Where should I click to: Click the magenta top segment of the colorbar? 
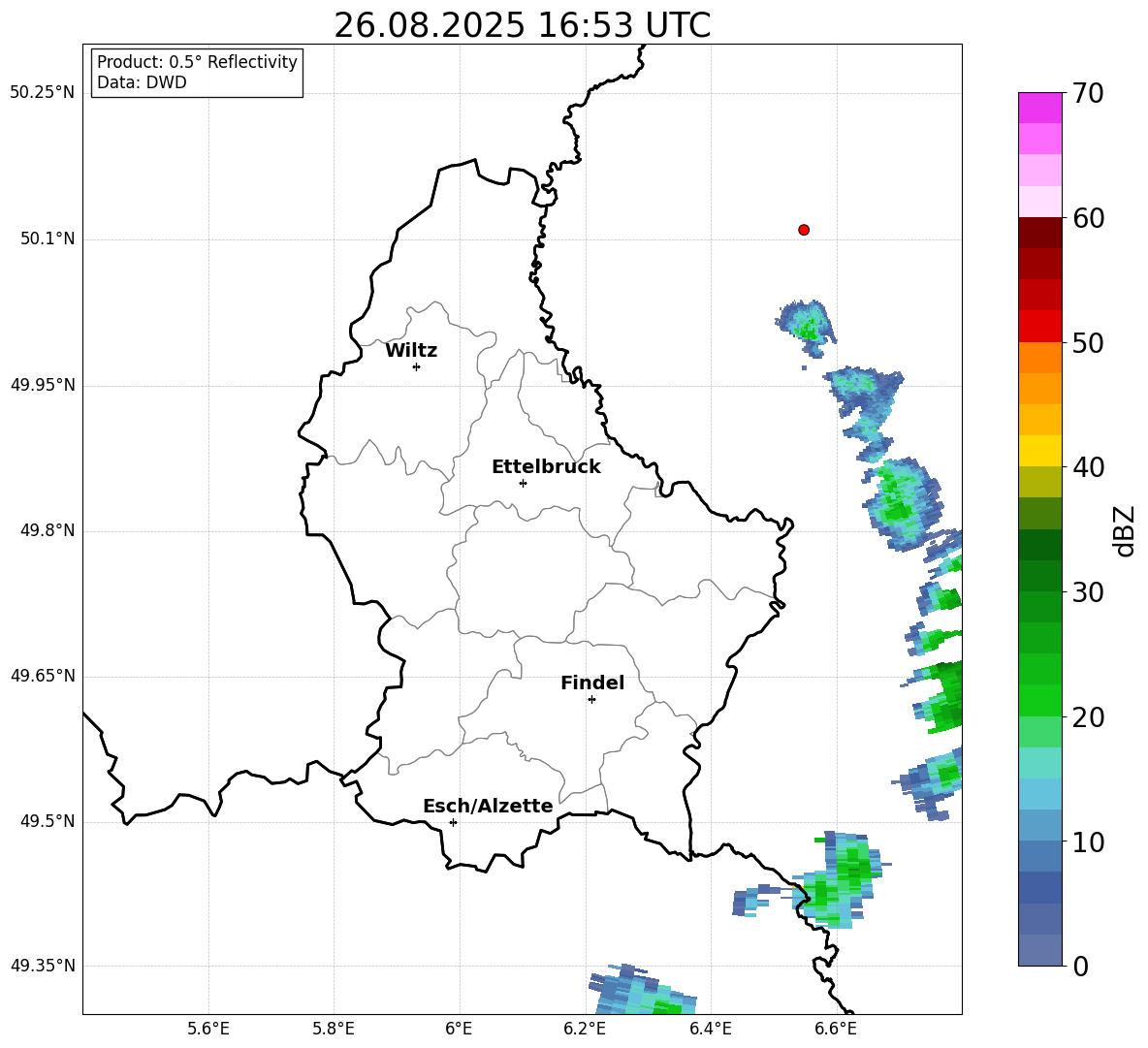coord(1039,108)
